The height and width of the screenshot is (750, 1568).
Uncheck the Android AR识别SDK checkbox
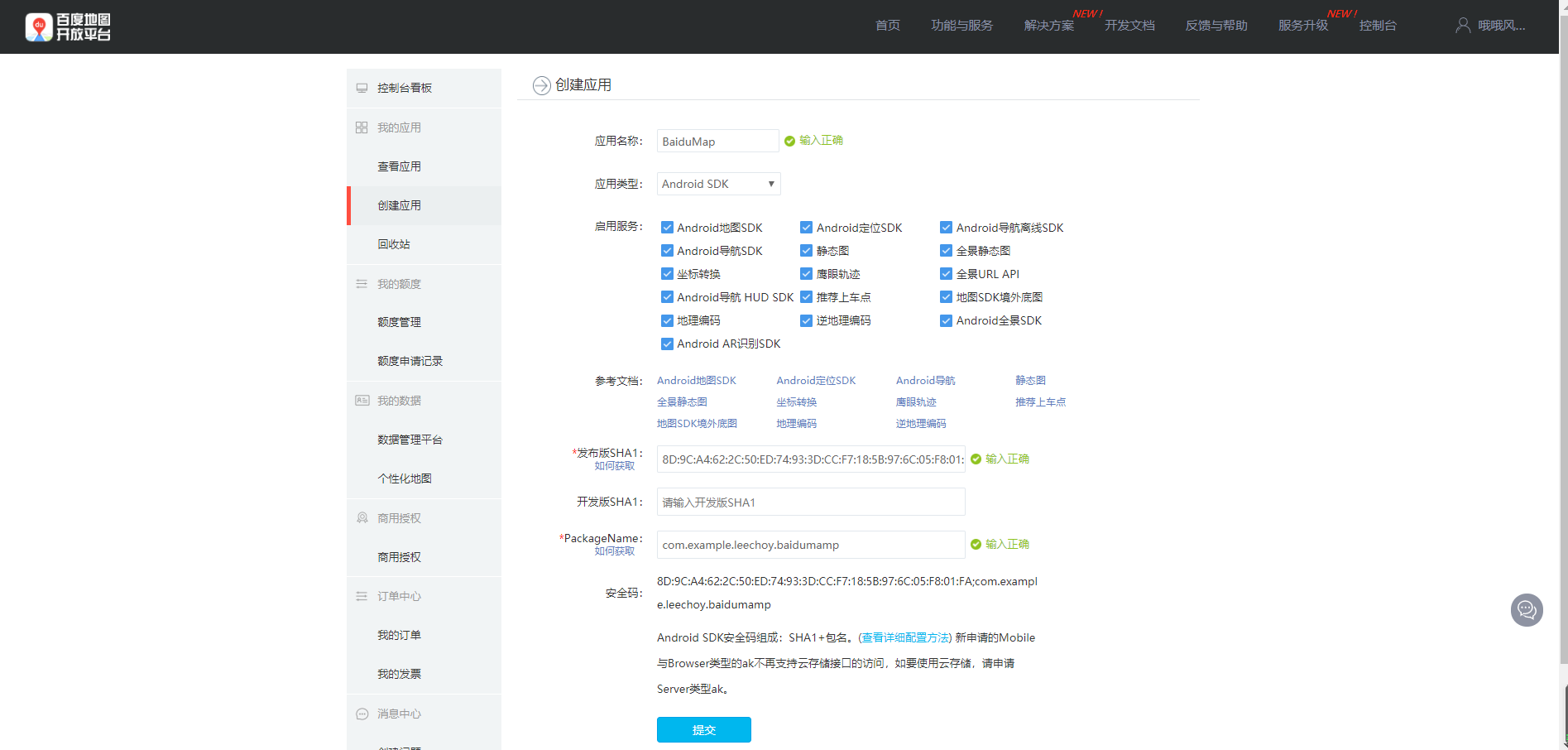coord(667,344)
